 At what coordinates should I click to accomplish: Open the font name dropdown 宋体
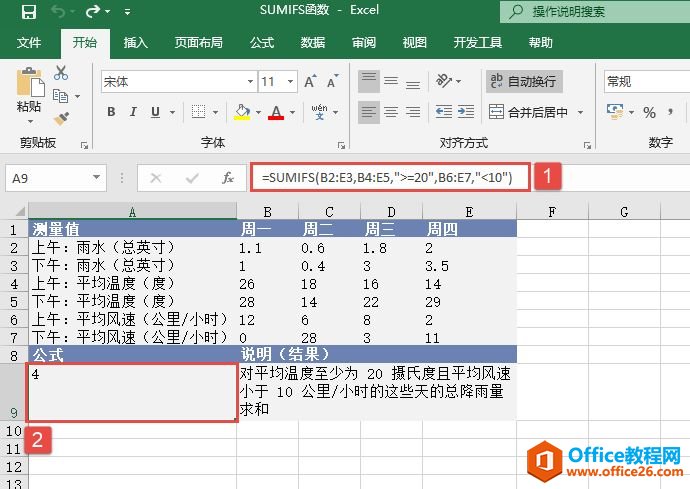[x=176, y=82]
